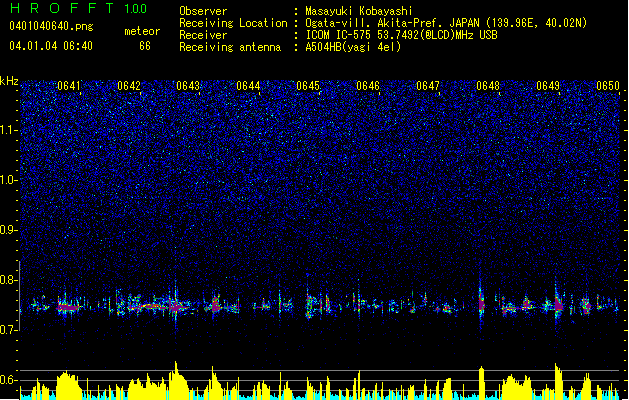Click the Receiver label
The height and width of the screenshot is (400, 629).
[203, 35]
